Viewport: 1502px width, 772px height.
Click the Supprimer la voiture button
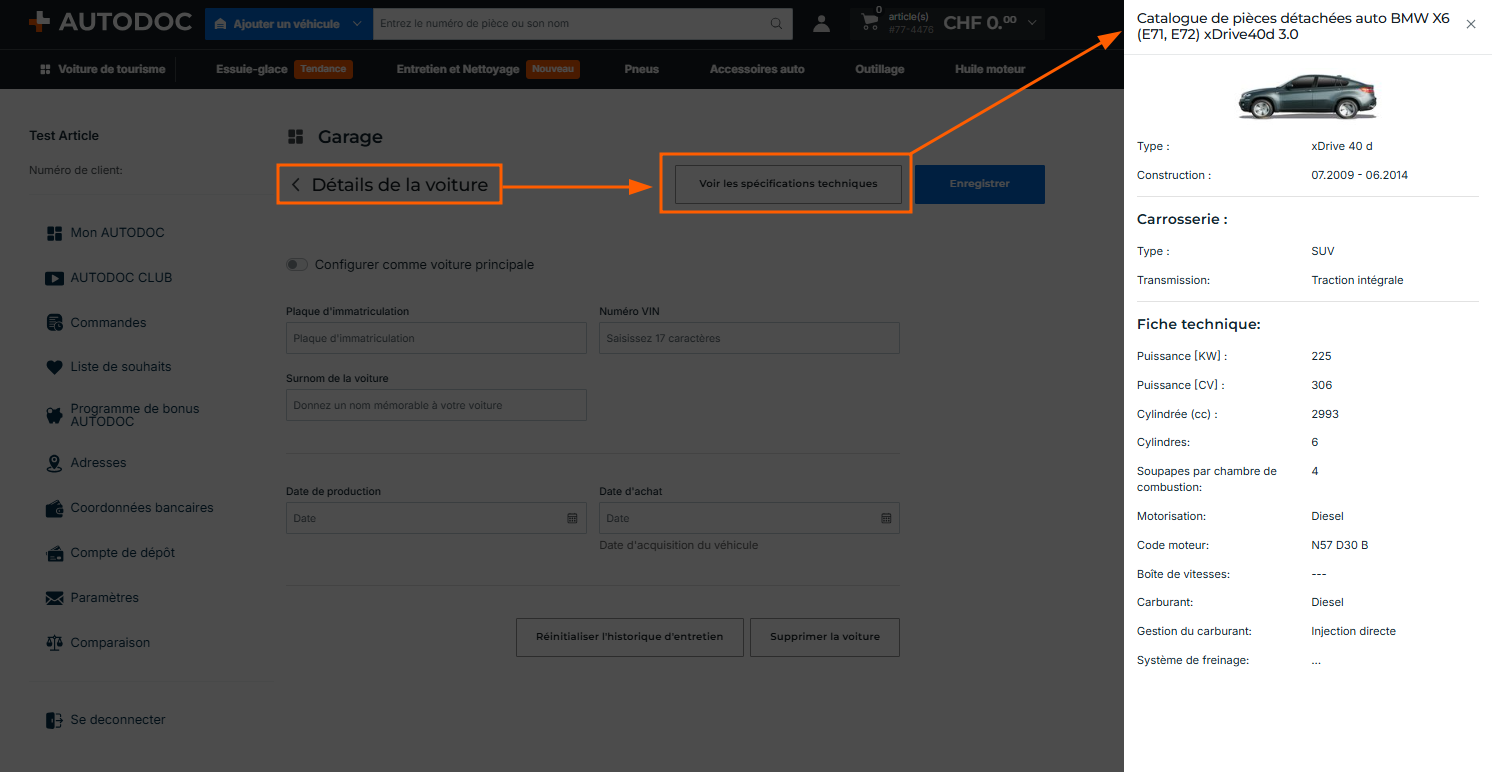pos(825,637)
